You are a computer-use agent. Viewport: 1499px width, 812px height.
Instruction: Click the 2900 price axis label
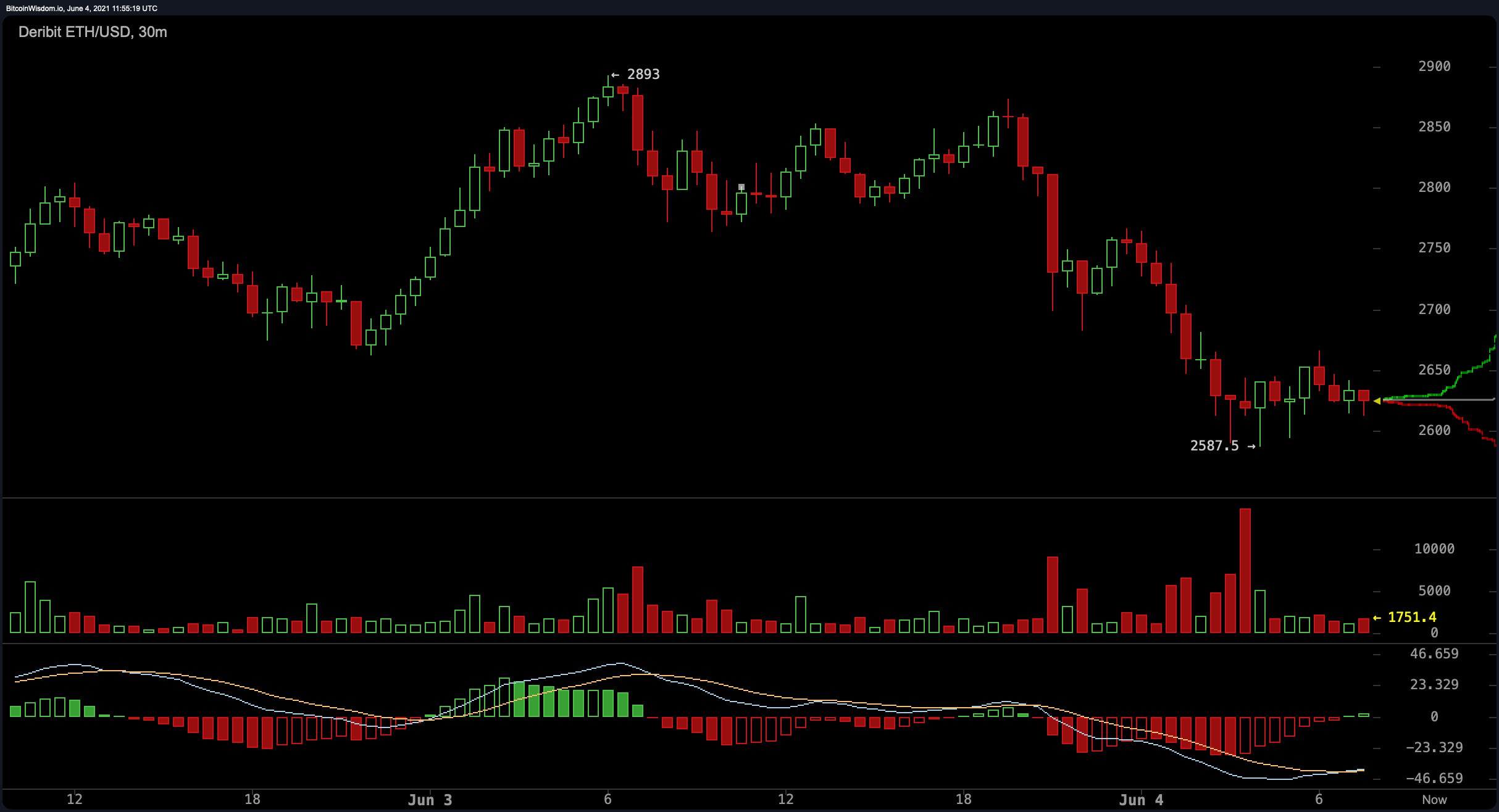pos(1434,67)
